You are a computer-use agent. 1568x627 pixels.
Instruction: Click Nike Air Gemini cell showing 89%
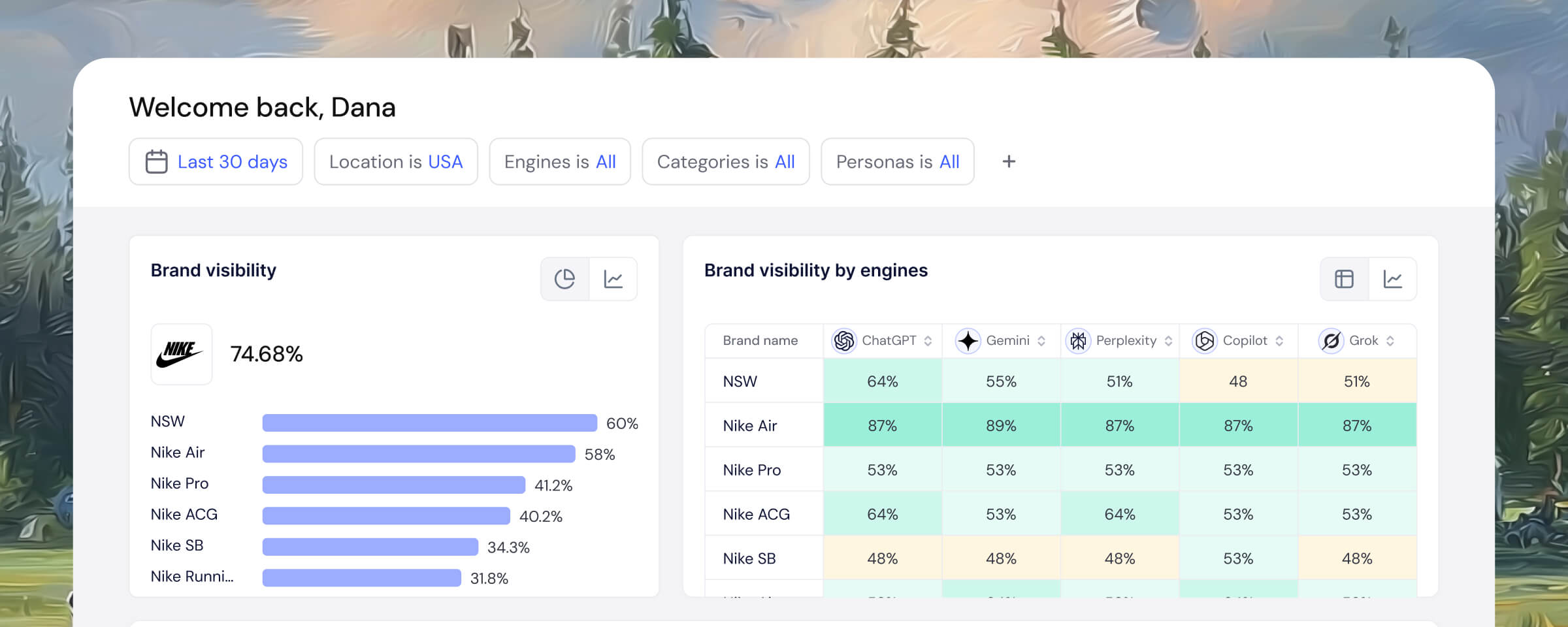pos(1001,425)
